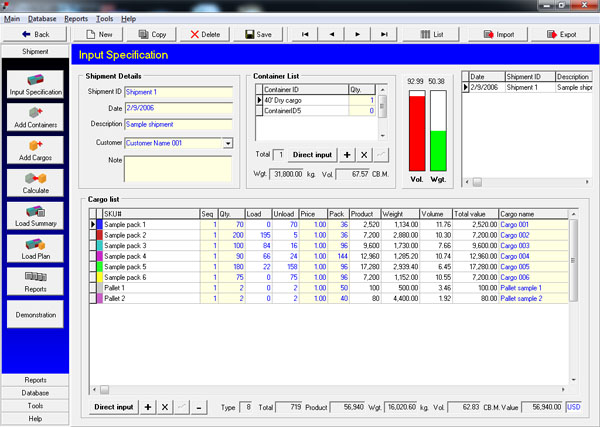Viewport: 600px width, 427px height.
Task: Select the Shipment sidebar tab
Action: click(35, 51)
